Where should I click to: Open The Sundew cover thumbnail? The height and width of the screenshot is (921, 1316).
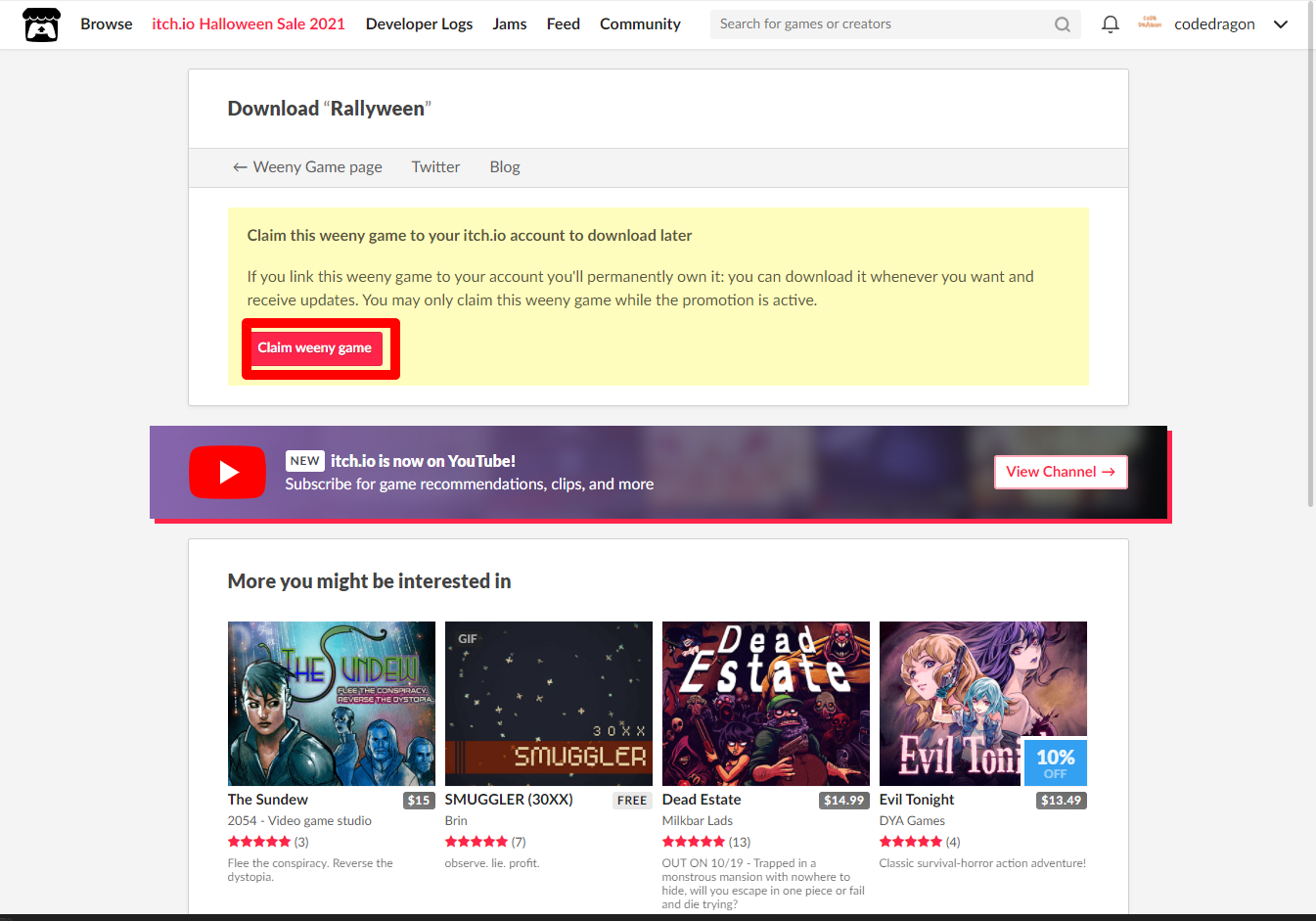click(332, 704)
